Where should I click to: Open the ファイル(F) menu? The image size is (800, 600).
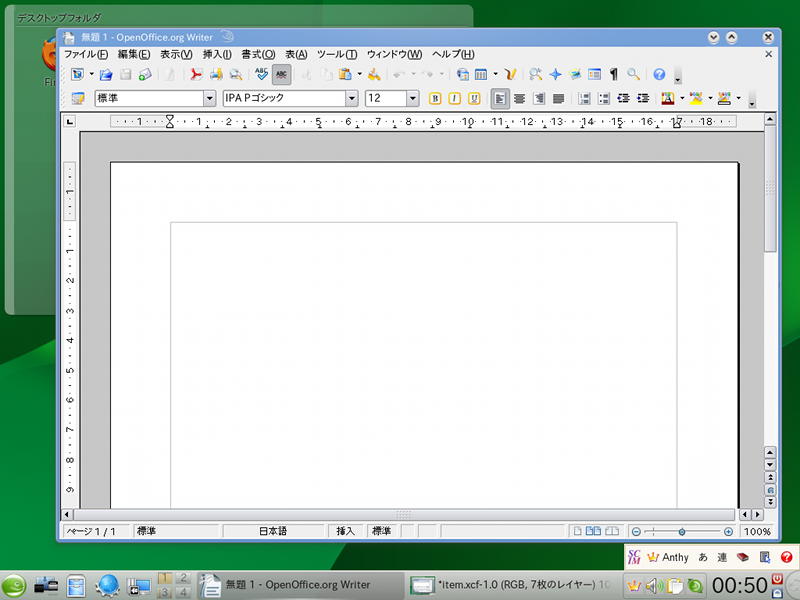[86, 54]
